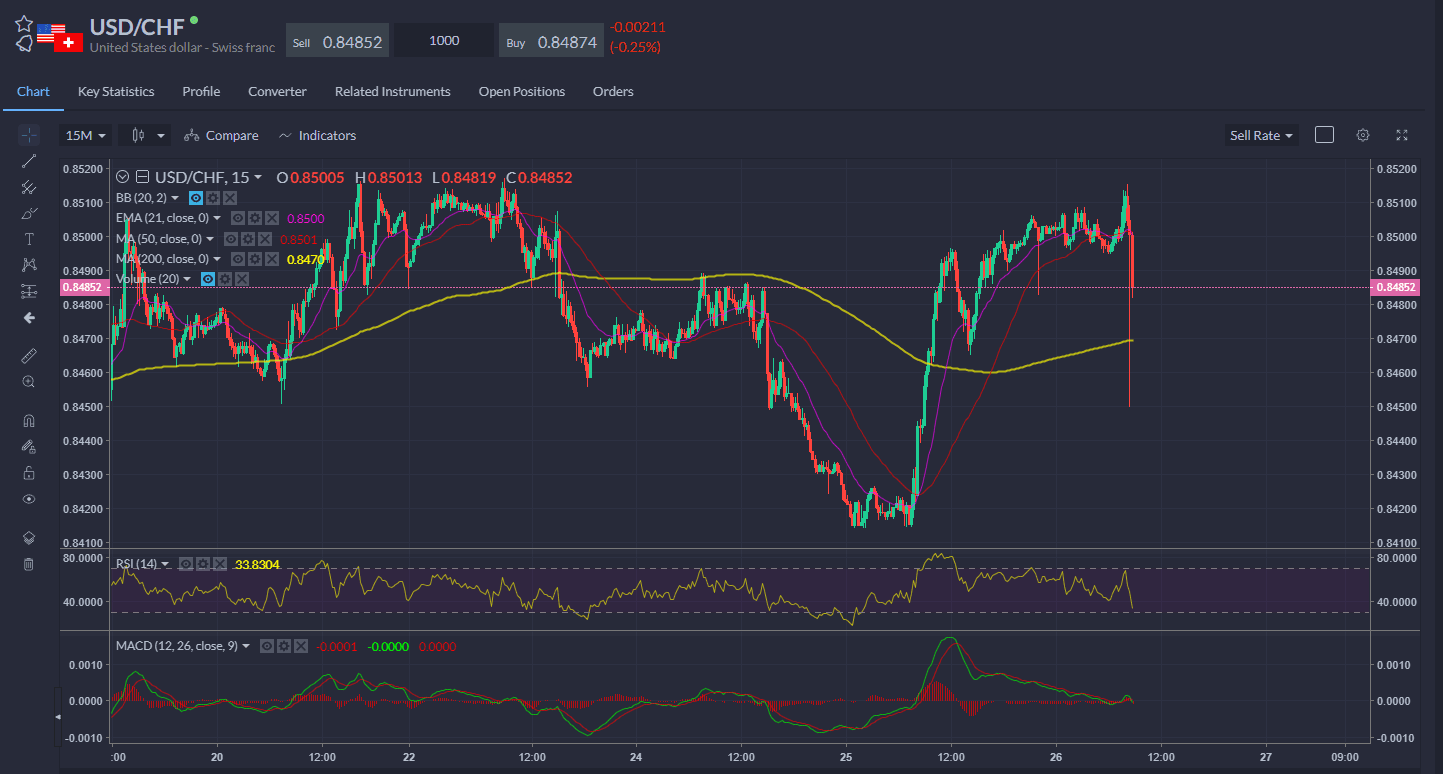The height and width of the screenshot is (774, 1443).
Task: Add USD/CHF to favorites with star
Action: (x=23, y=22)
